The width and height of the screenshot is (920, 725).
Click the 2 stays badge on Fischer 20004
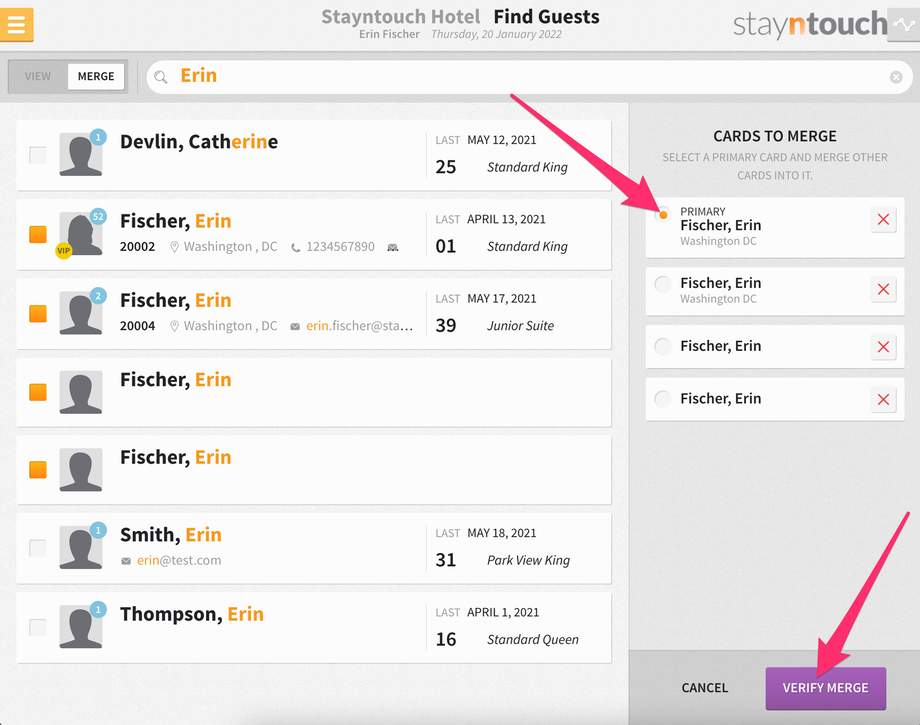click(98, 296)
